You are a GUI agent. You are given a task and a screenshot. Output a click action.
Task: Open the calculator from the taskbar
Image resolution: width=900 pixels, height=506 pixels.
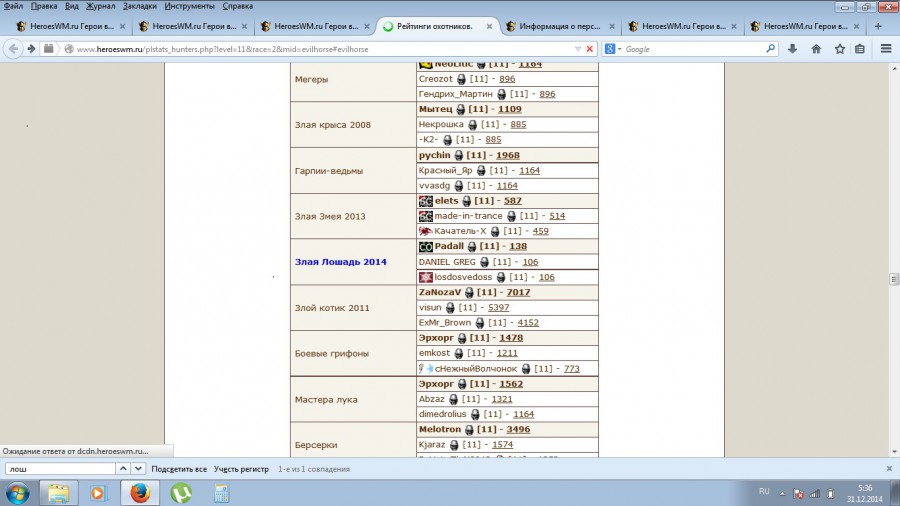coord(222,493)
